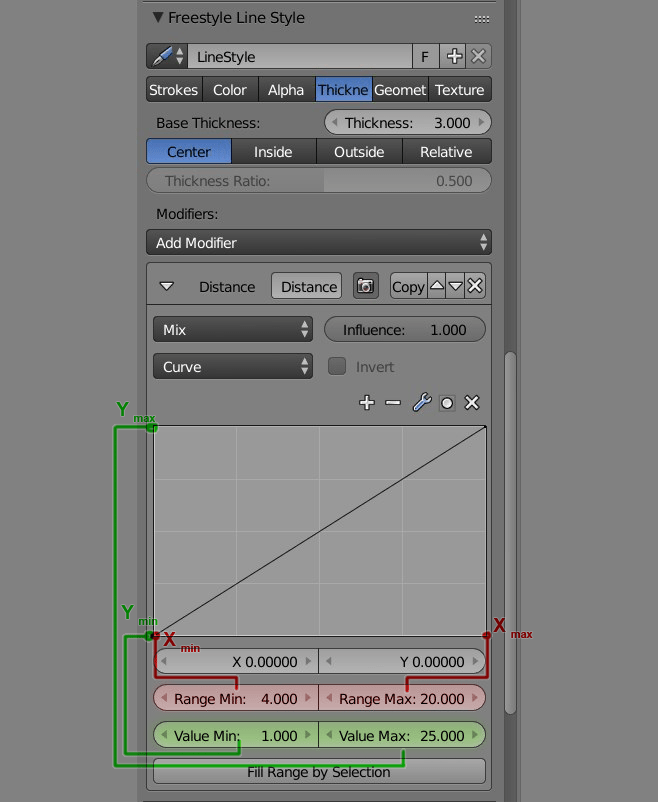Open the Curve mapping type dropdown

click(233, 366)
